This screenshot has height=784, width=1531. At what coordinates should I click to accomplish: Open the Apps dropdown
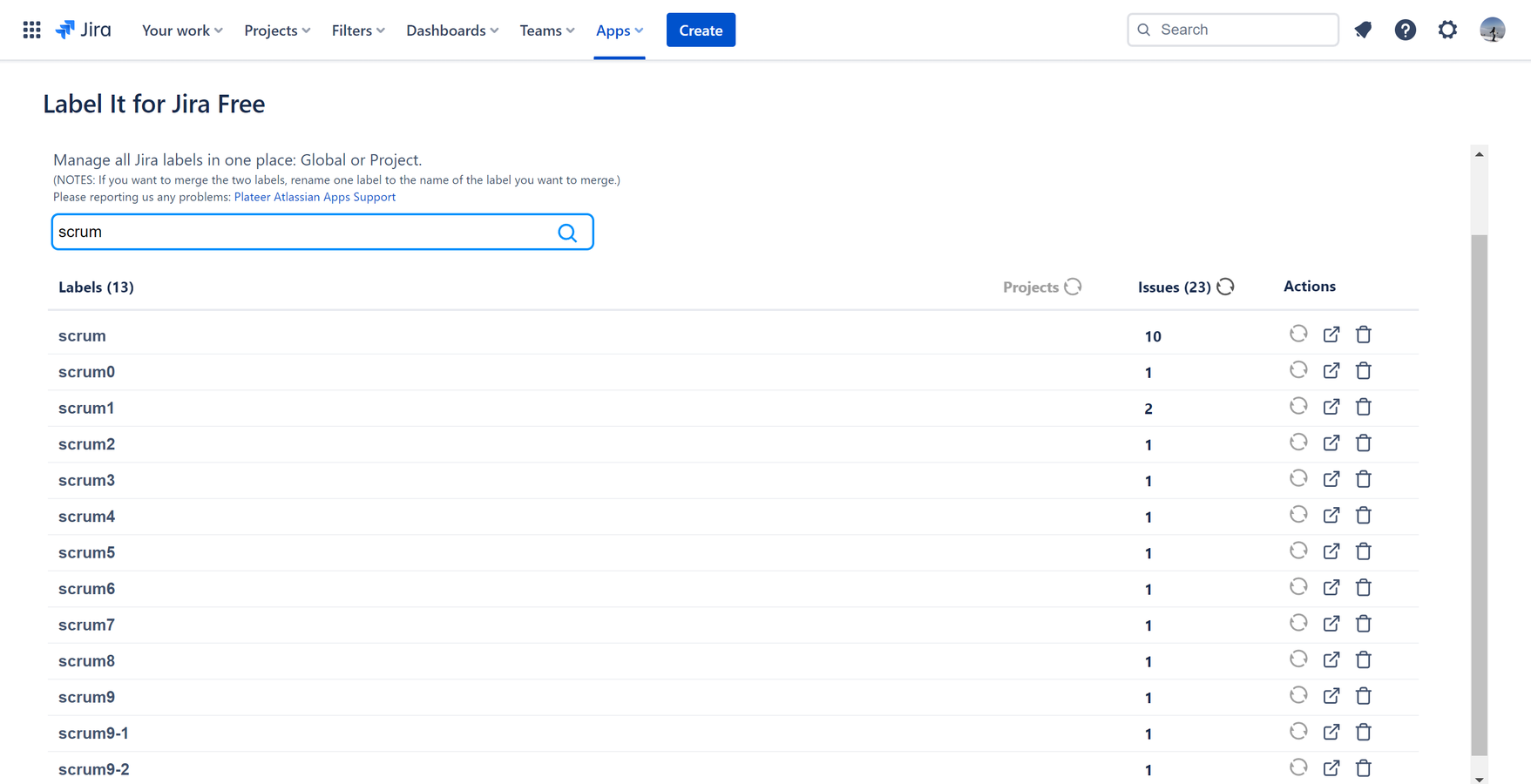click(x=620, y=30)
